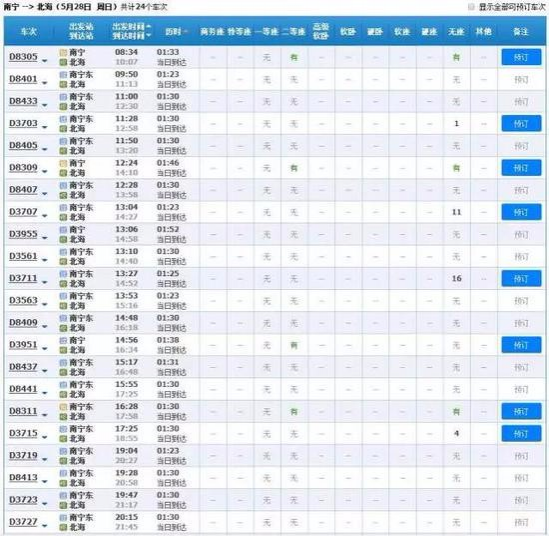Click the station icon beside 南宁 in D3951 row
Viewport: 549px width, 536px height.
pos(63,340)
